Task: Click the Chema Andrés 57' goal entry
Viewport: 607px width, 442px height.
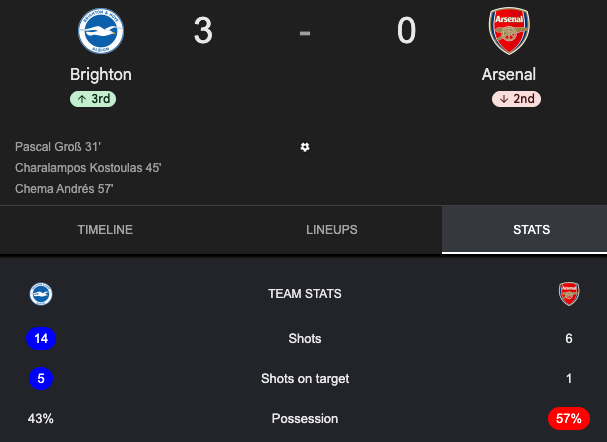Action: click(x=64, y=188)
